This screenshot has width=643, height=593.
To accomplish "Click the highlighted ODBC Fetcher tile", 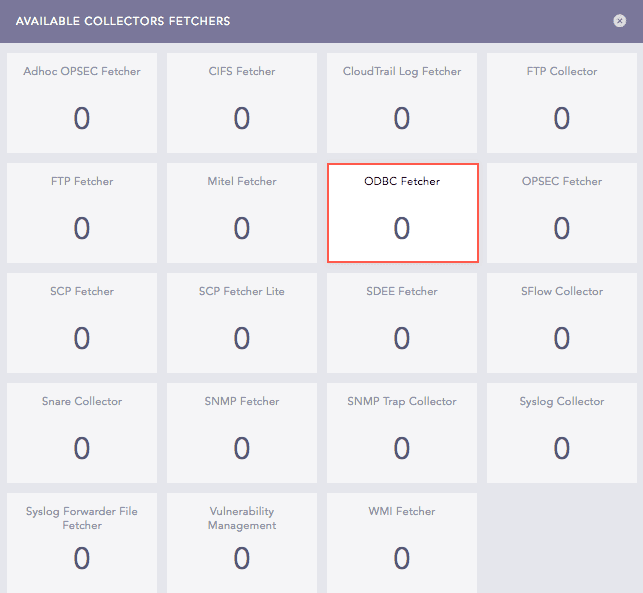I will coord(402,213).
